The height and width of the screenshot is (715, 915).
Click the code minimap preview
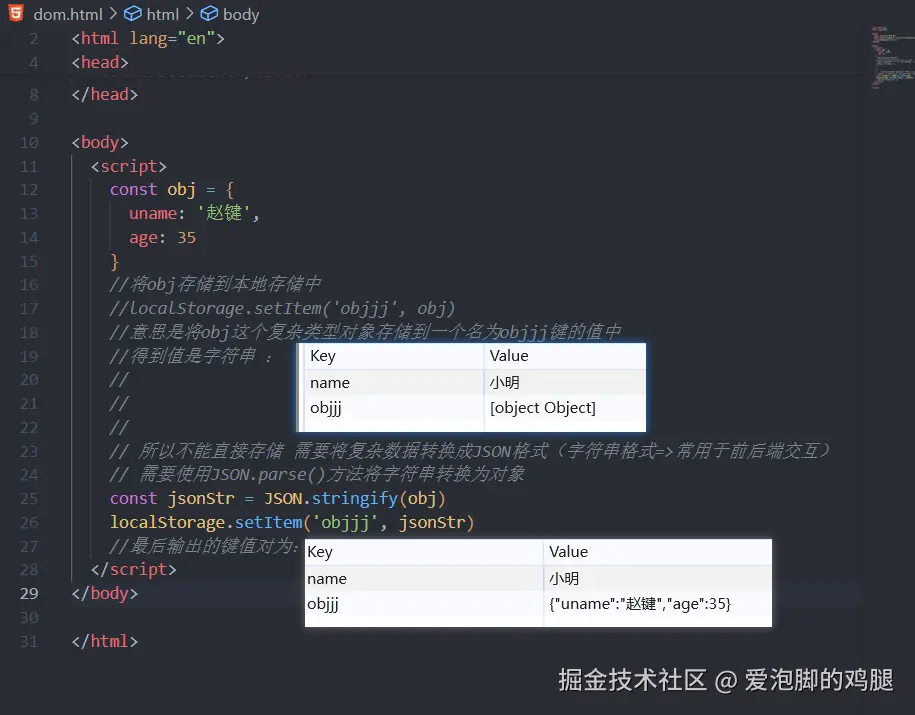tap(891, 58)
